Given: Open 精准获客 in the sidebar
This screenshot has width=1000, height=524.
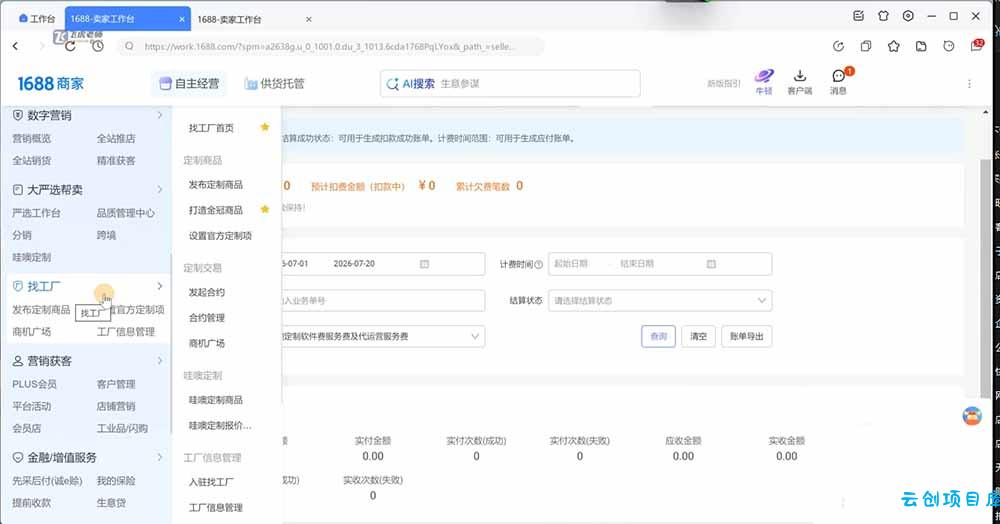Looking at the screenshot, I should click(x=116, y=161).
